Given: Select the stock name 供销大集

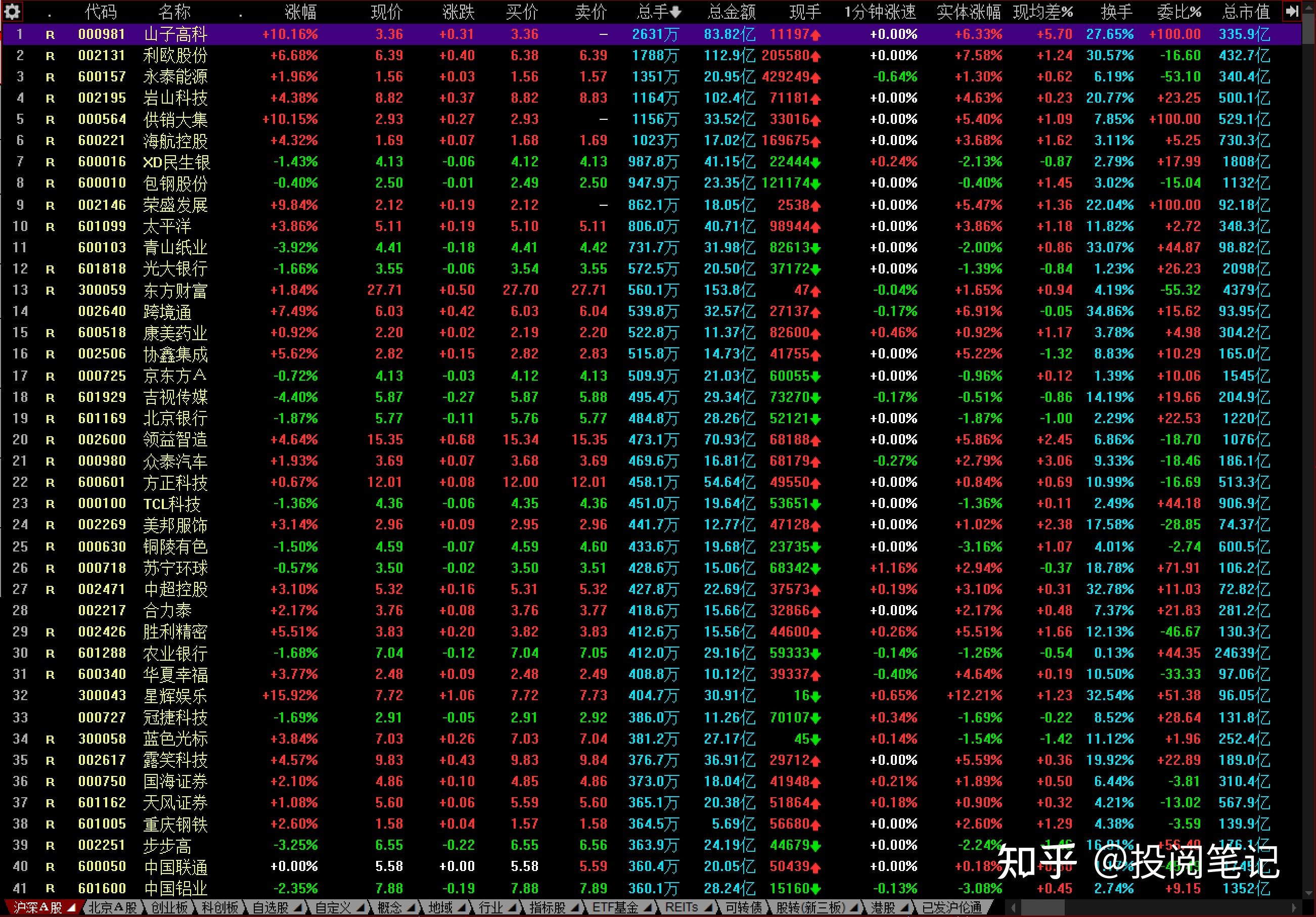Looking at the screenshot, I should (175, 120).
